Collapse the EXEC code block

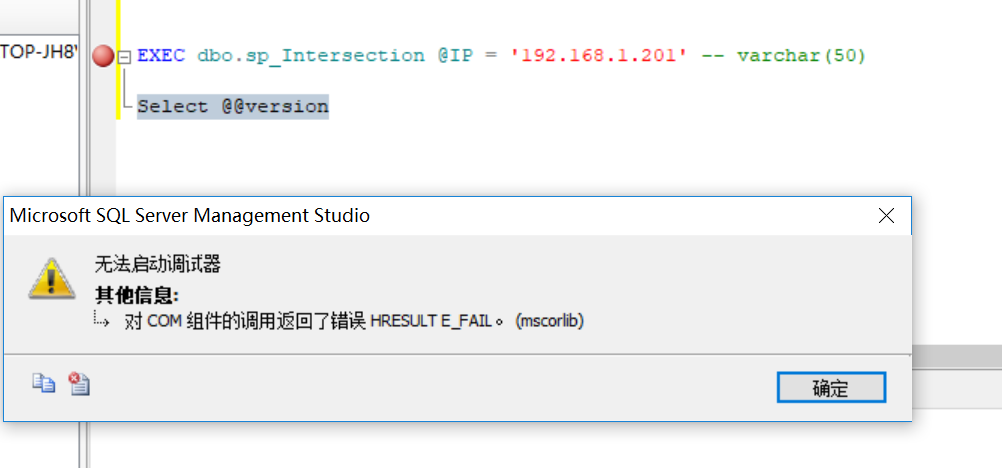[x=125, y=57]
